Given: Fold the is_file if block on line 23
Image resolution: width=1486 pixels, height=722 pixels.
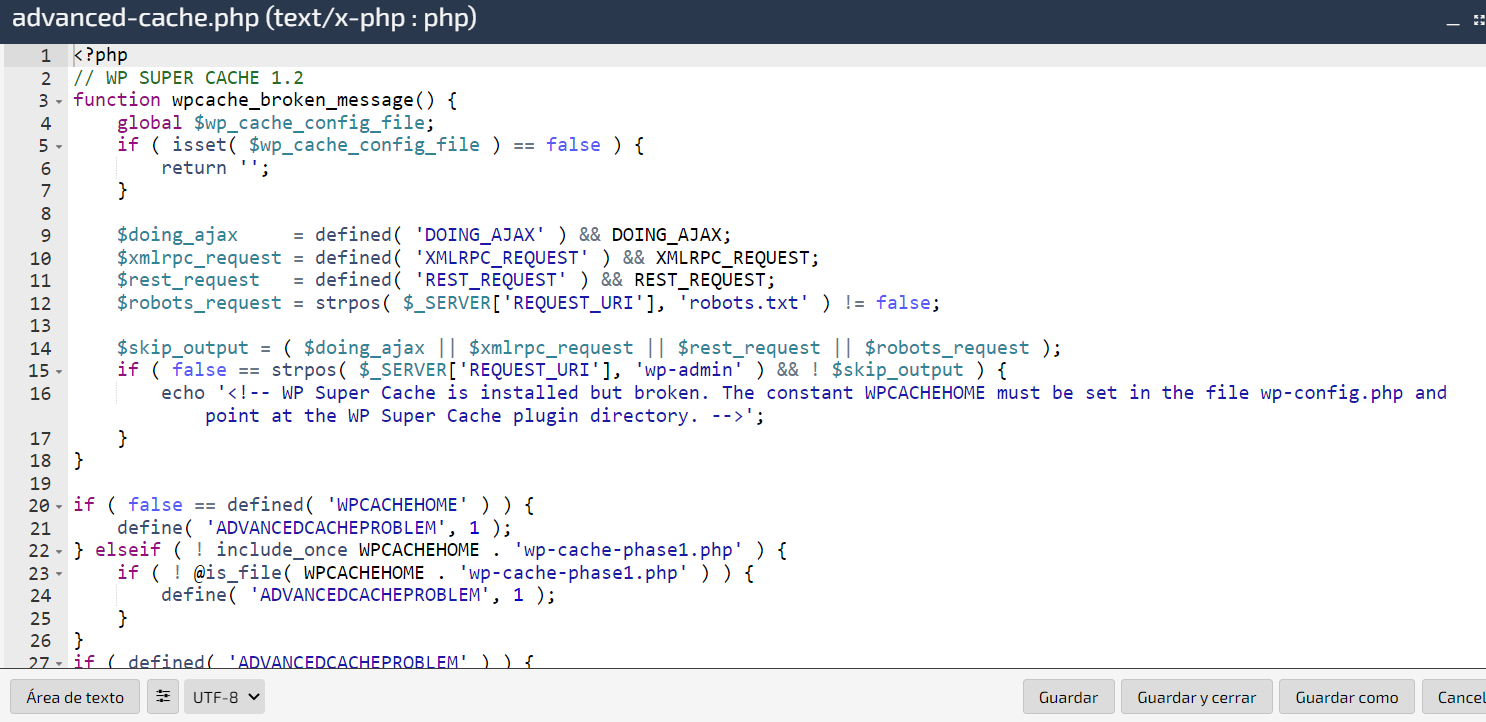Looking at the screenshot, I should [x=59, y=574].
